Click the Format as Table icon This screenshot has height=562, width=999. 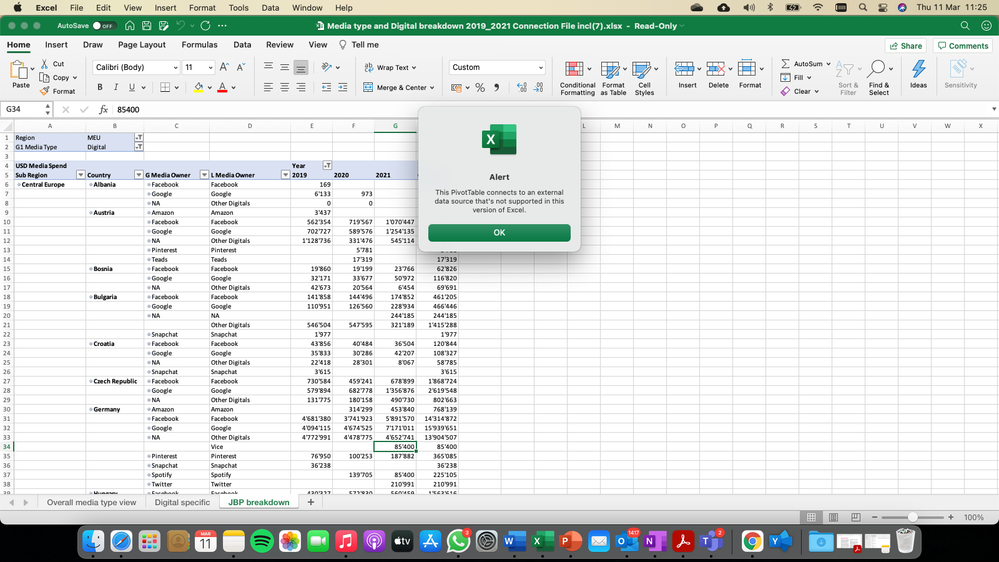pos(613,69)
